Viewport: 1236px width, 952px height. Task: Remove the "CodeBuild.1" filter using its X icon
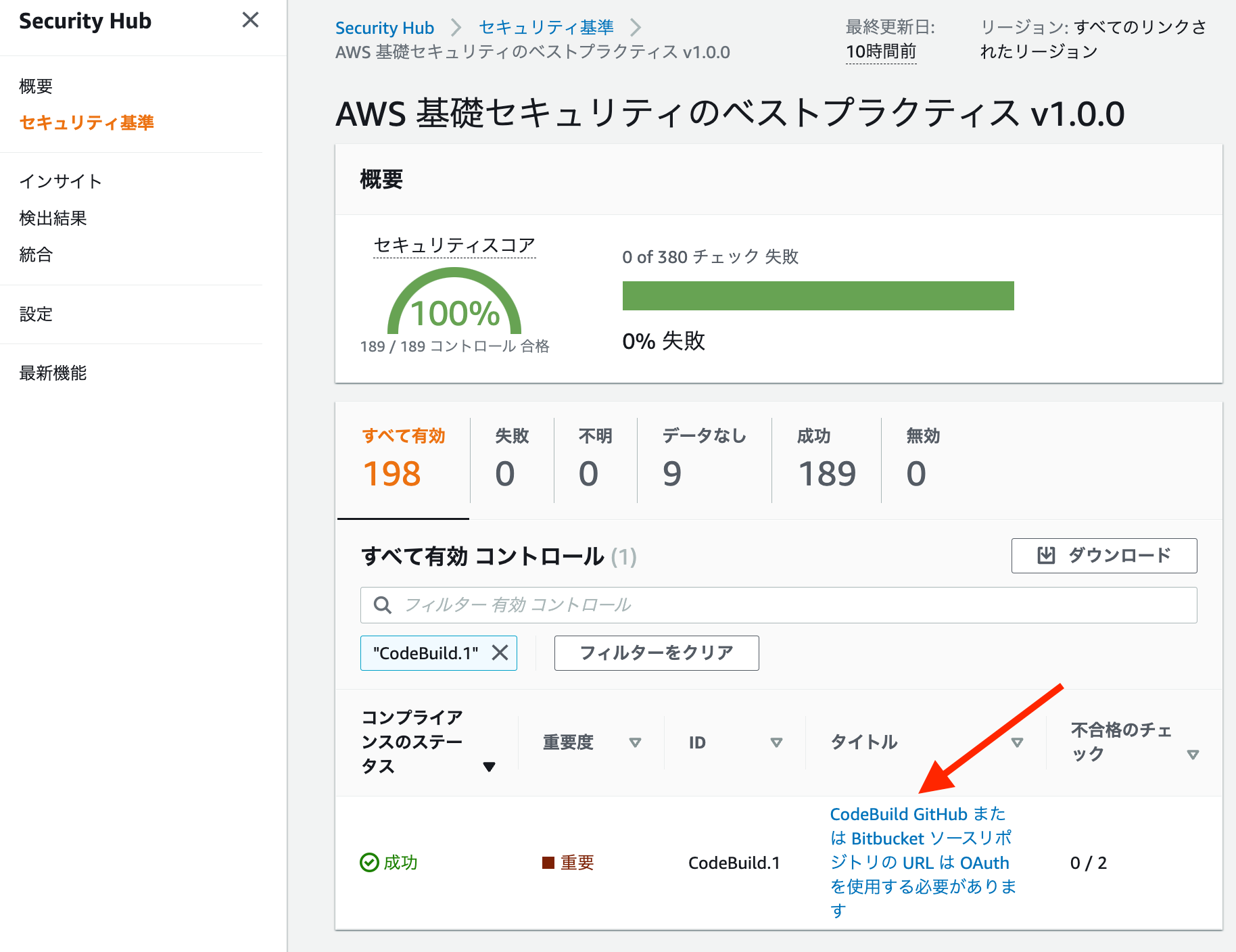[x=500, y=652]
